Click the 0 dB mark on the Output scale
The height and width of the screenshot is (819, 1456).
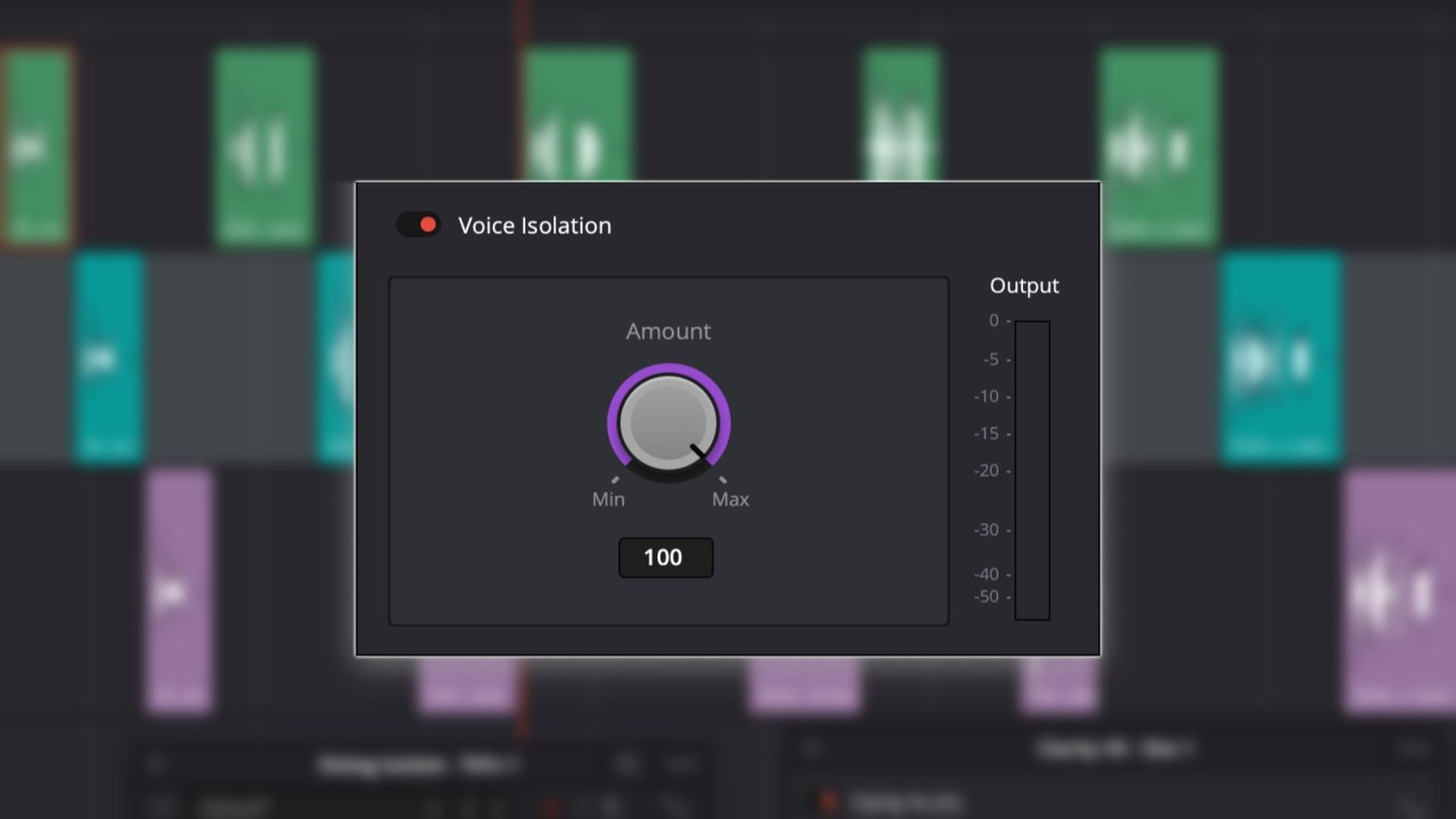(992, 320)
